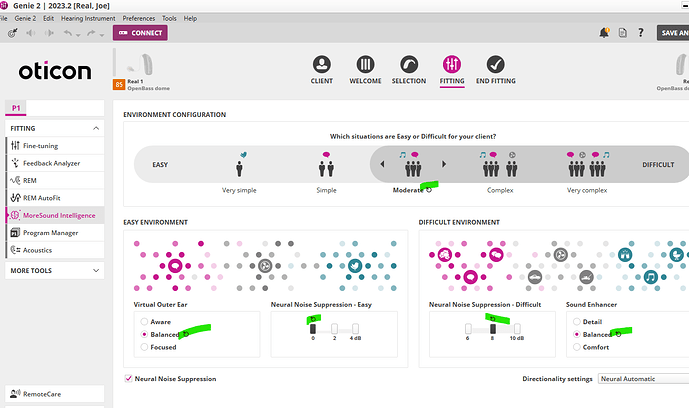
Task: Select the left hearing aid image
Action: click(141, 65)
